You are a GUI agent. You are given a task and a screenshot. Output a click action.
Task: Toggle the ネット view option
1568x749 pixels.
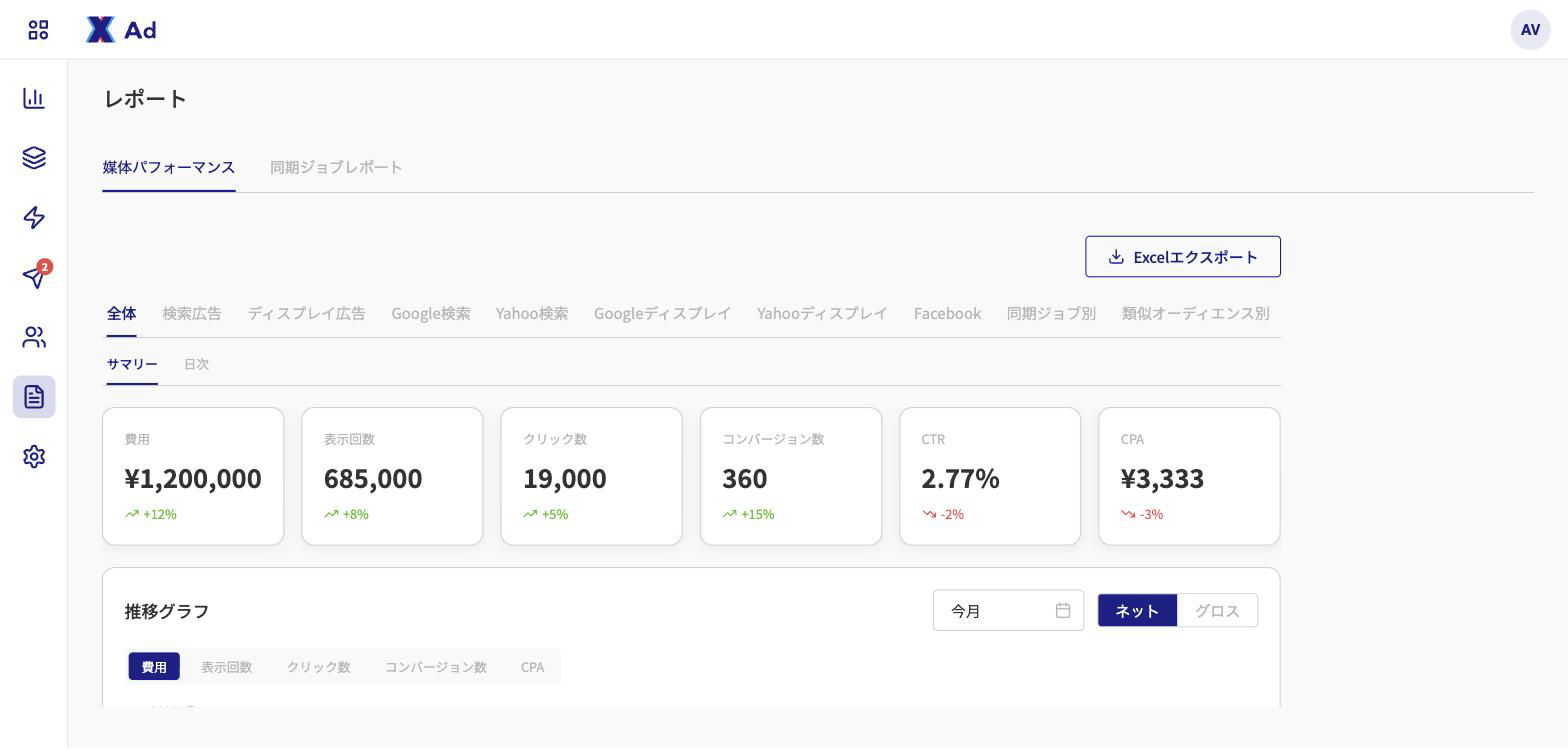[1137, 610]
